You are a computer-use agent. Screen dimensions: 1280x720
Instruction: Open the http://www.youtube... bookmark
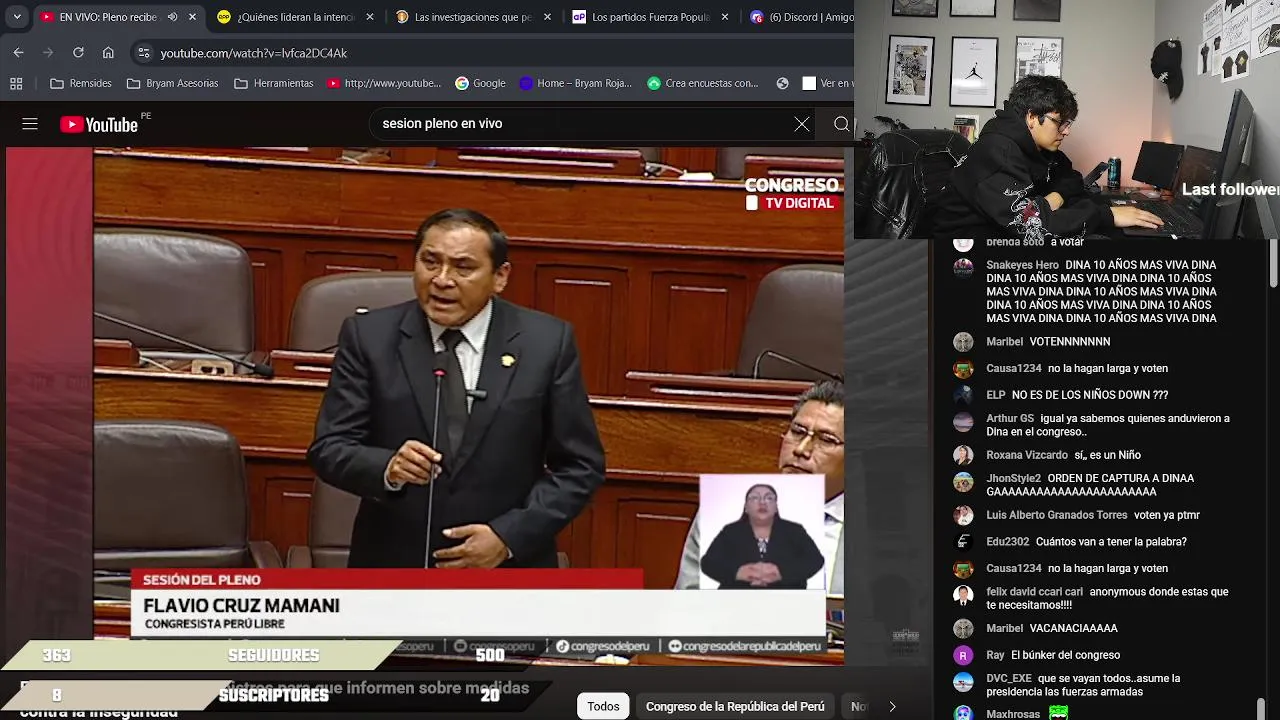pyautogui.click(x=384, y=83)
